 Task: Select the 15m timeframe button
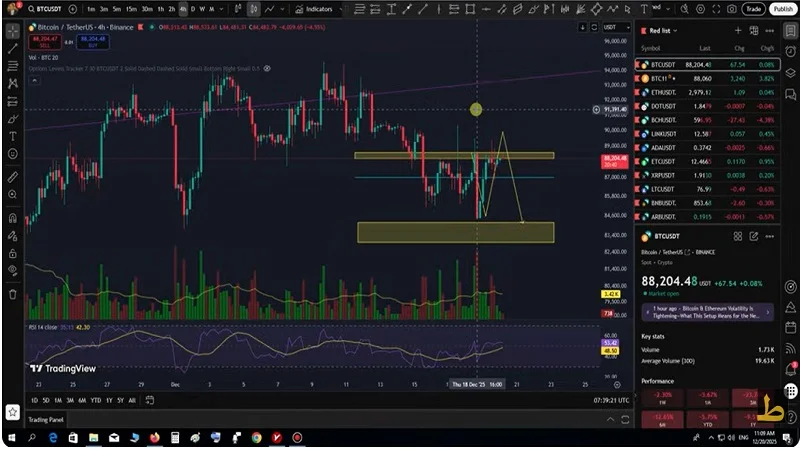[x=132, y=9]
